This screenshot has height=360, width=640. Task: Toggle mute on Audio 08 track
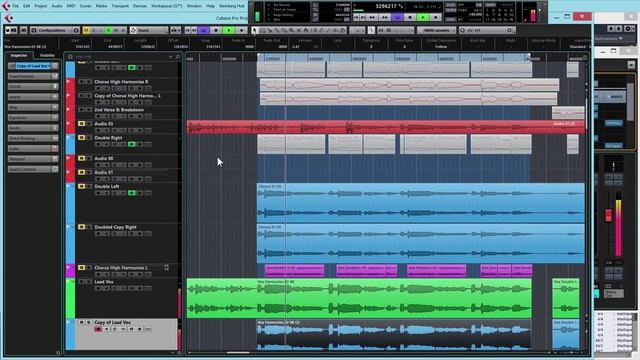pos(81,158)
